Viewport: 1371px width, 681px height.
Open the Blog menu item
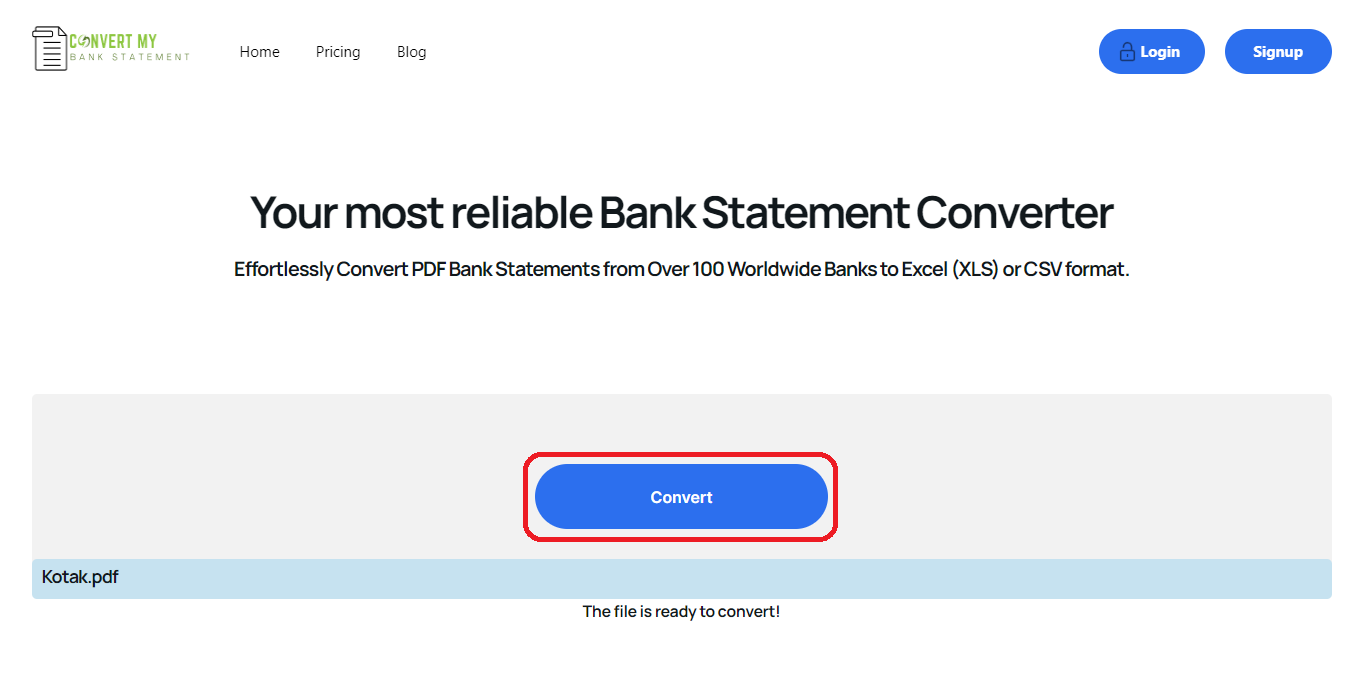pyautogui.click(x=412, y=52)
